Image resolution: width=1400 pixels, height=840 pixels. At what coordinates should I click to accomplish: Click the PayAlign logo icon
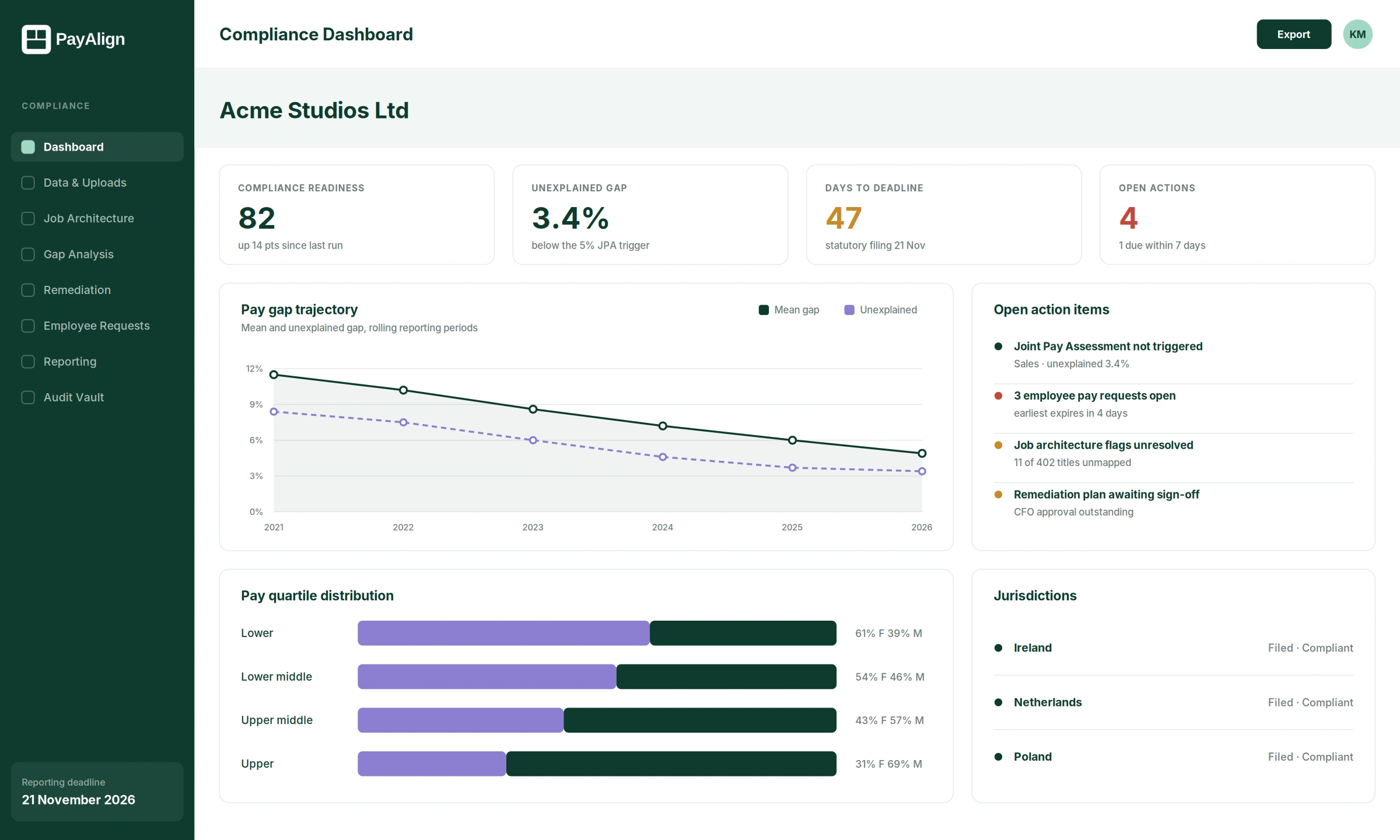click(36, 39)
